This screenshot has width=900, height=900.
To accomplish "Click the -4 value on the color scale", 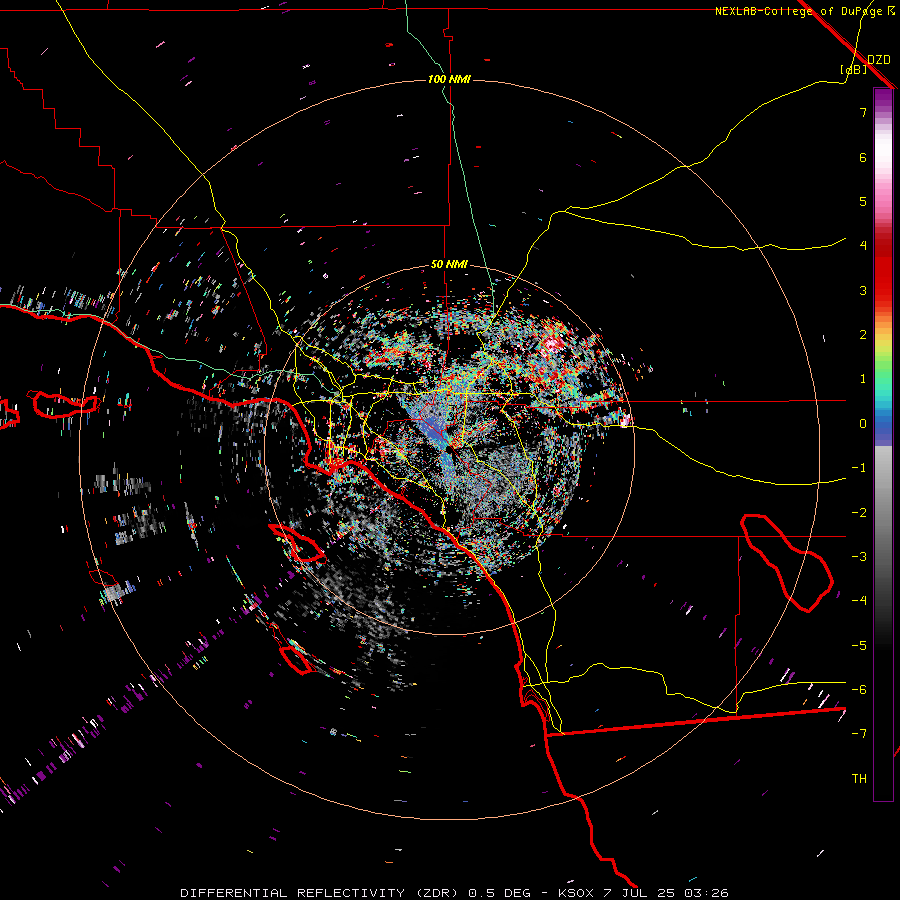I will (859, 601).
